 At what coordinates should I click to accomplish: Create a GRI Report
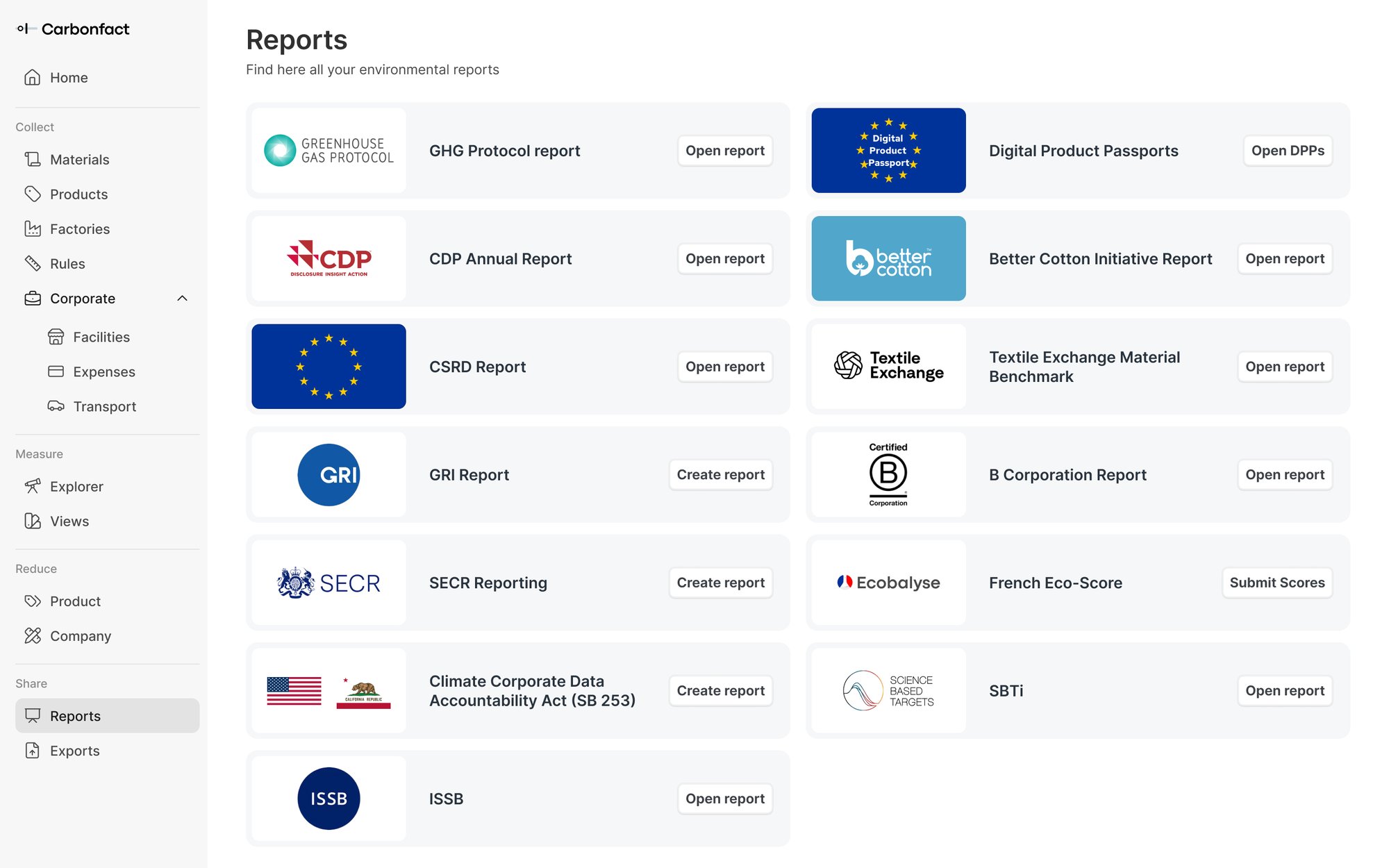(x=720, y=474)
